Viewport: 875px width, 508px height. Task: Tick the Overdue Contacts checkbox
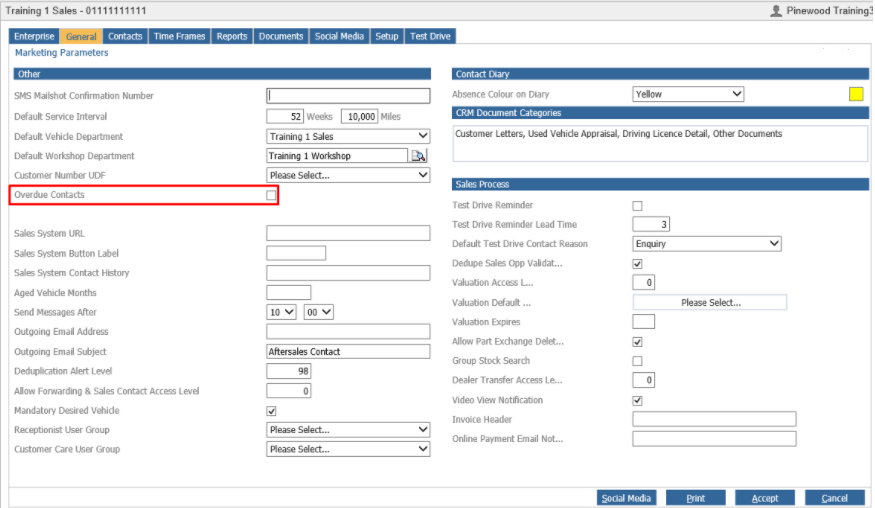pyautogui.click(x=271, y=195)
